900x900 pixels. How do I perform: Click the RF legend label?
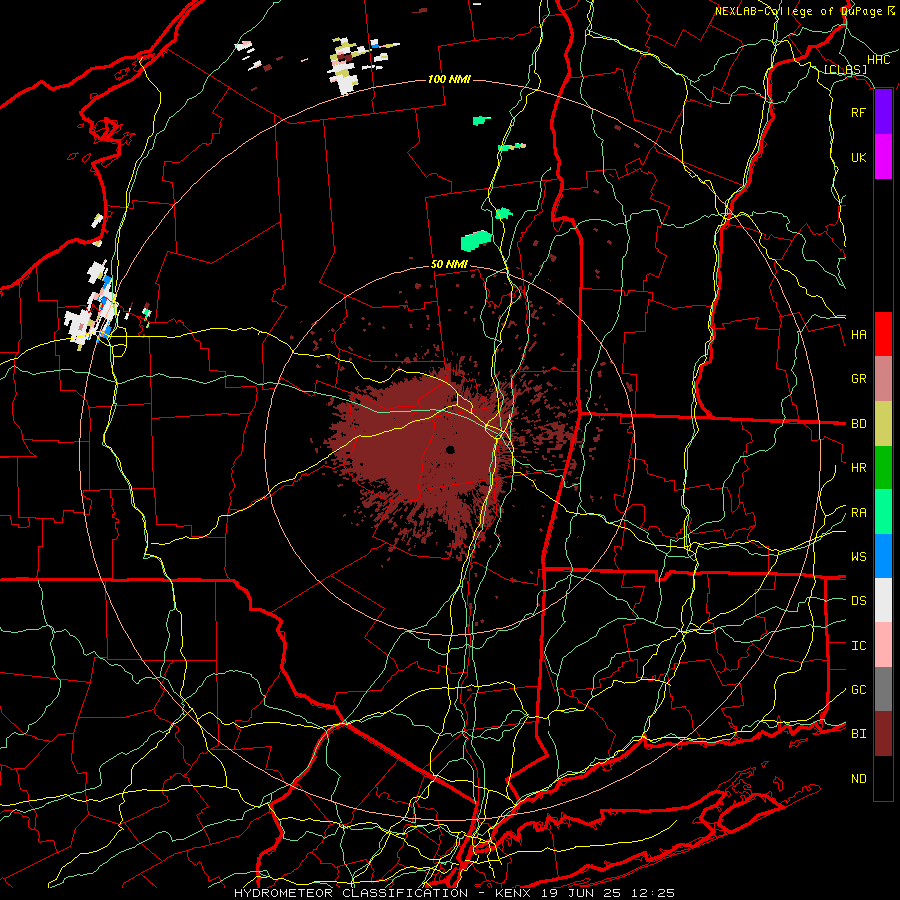click(x=858, y=113)
